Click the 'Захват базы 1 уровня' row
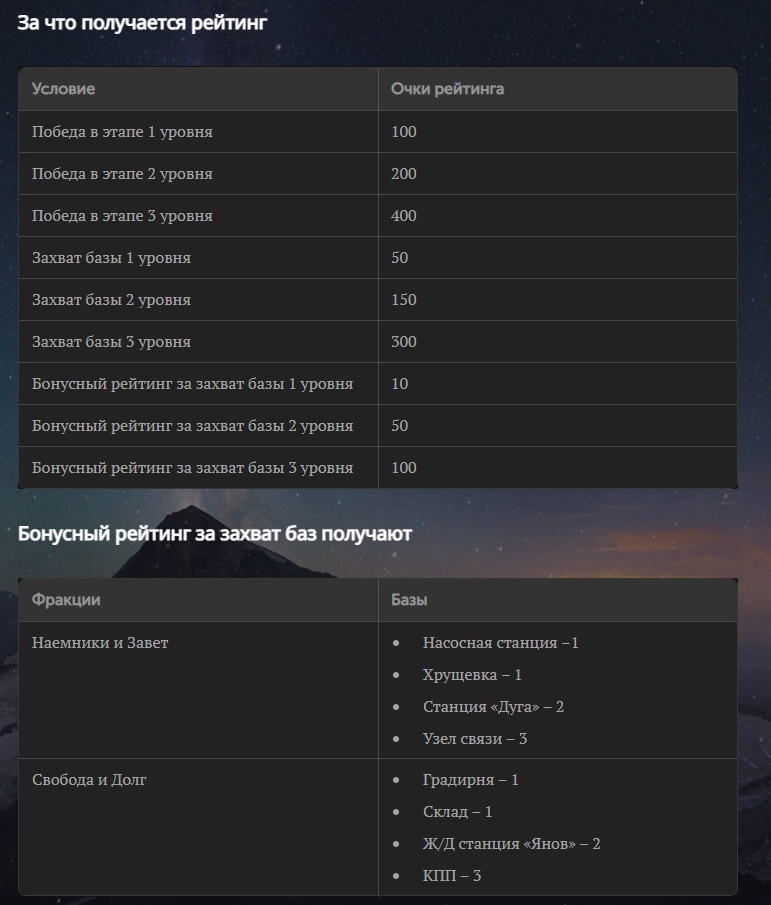The height and width of the screenshot is (905, 771). (x=378, y=258)
